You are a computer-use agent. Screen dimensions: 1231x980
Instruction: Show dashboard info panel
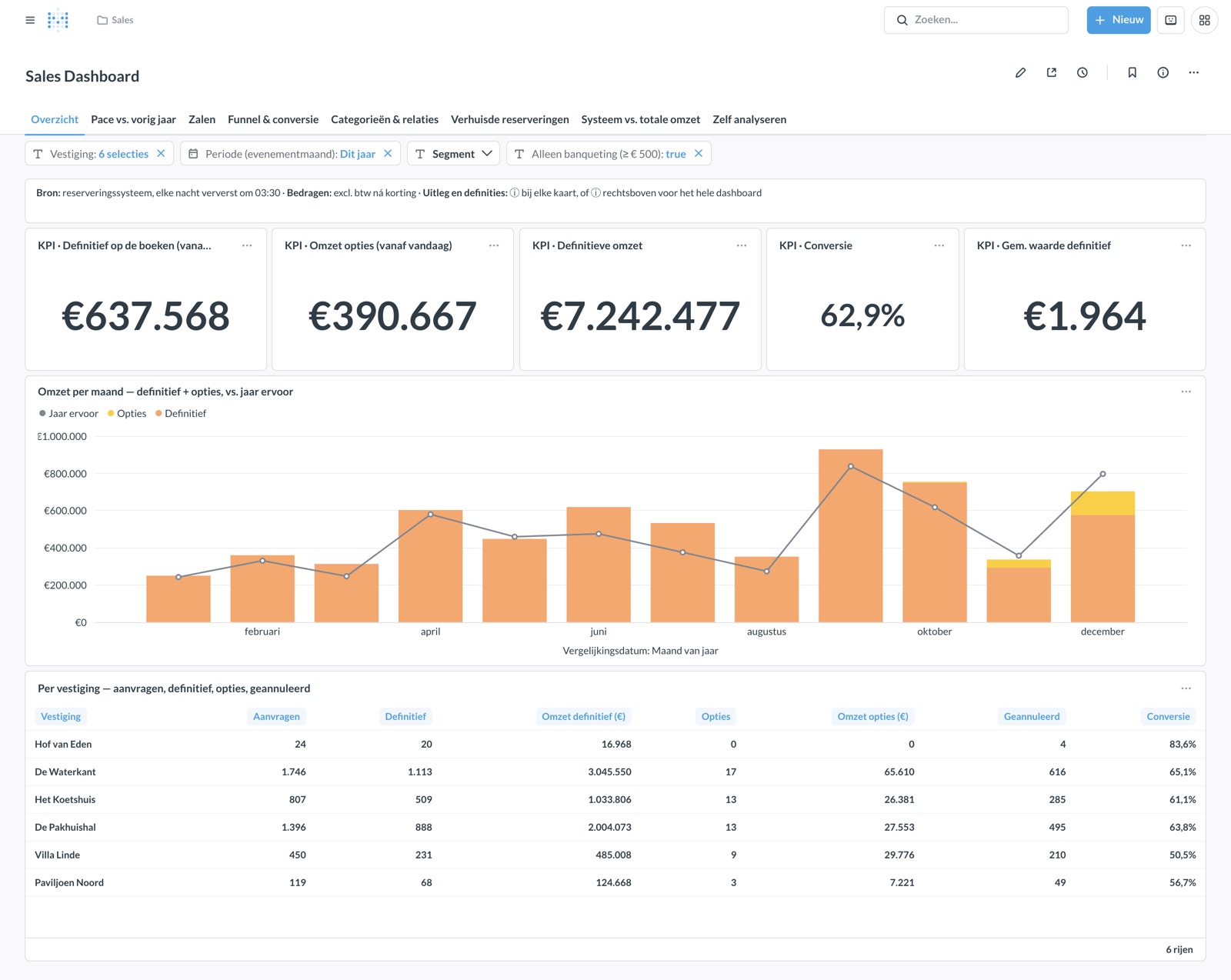click(x=1163, y=72)
